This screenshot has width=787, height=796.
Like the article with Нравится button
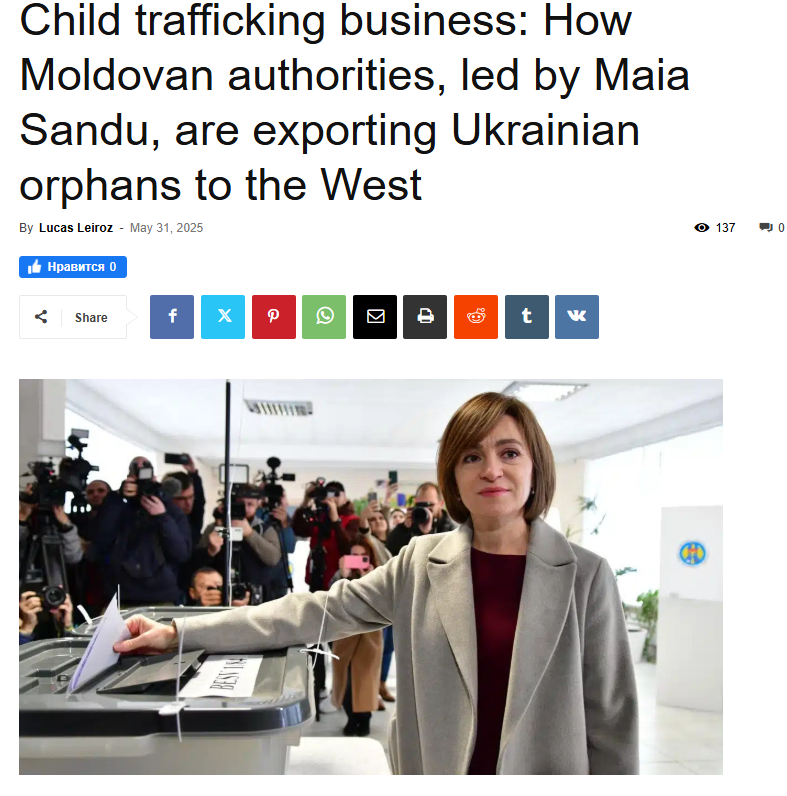tap(73, 267)
